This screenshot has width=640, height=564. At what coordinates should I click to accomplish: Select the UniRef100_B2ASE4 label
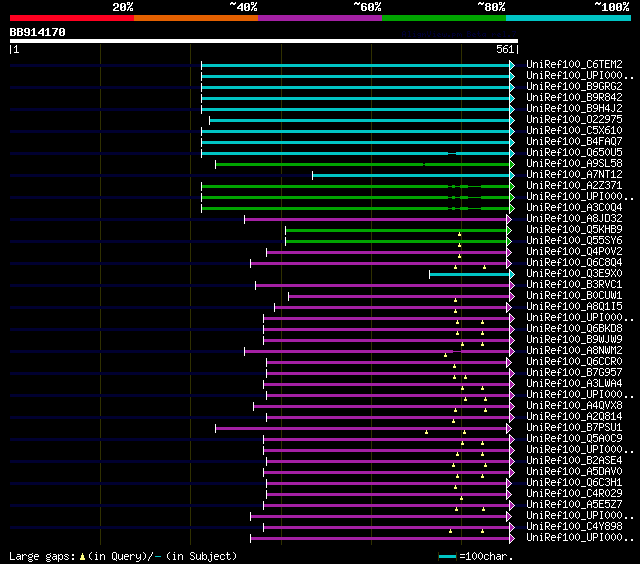[574, 461]
